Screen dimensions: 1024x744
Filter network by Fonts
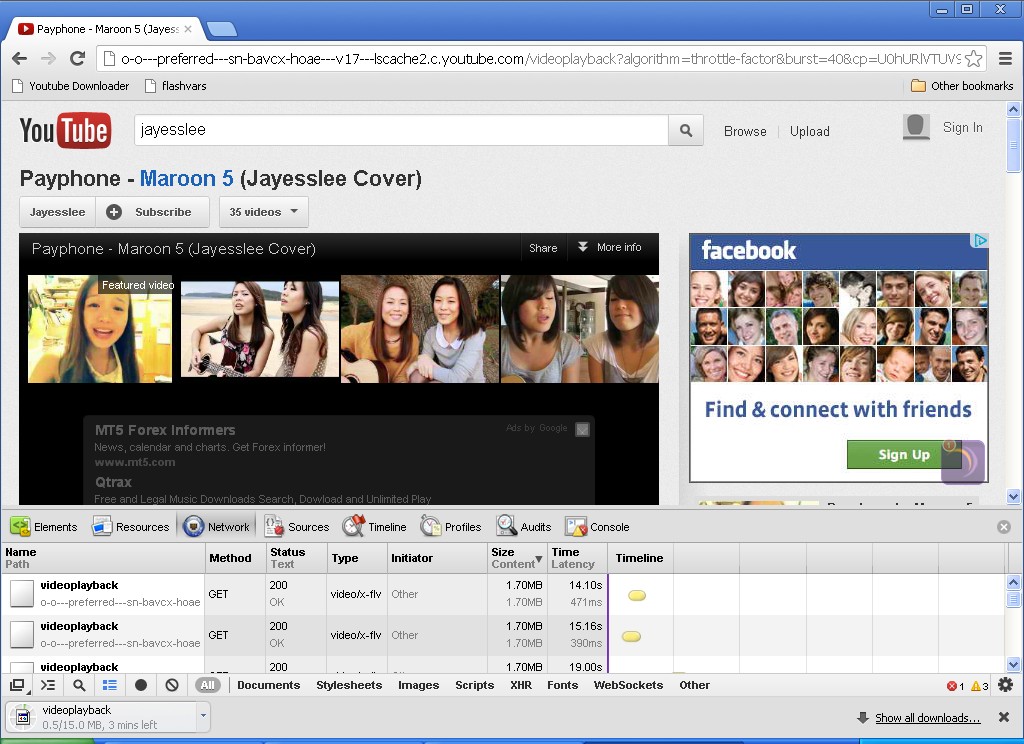tap(562, 685)
